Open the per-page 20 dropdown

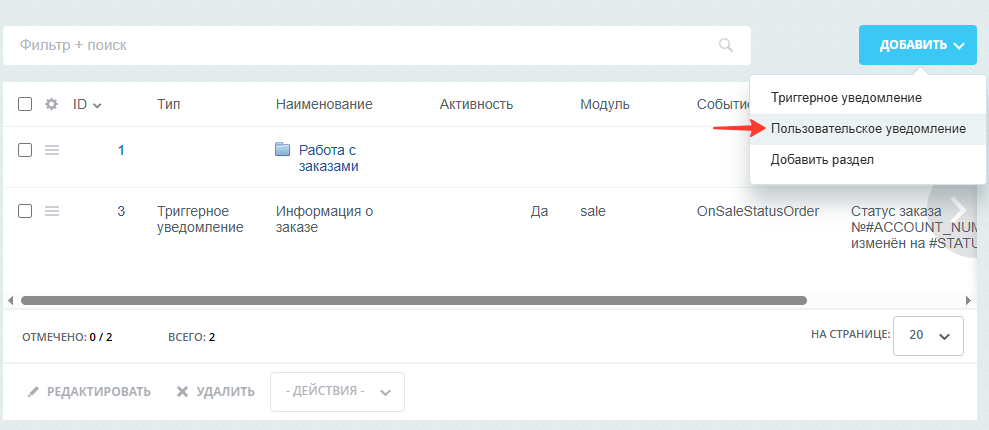(928, 336)
